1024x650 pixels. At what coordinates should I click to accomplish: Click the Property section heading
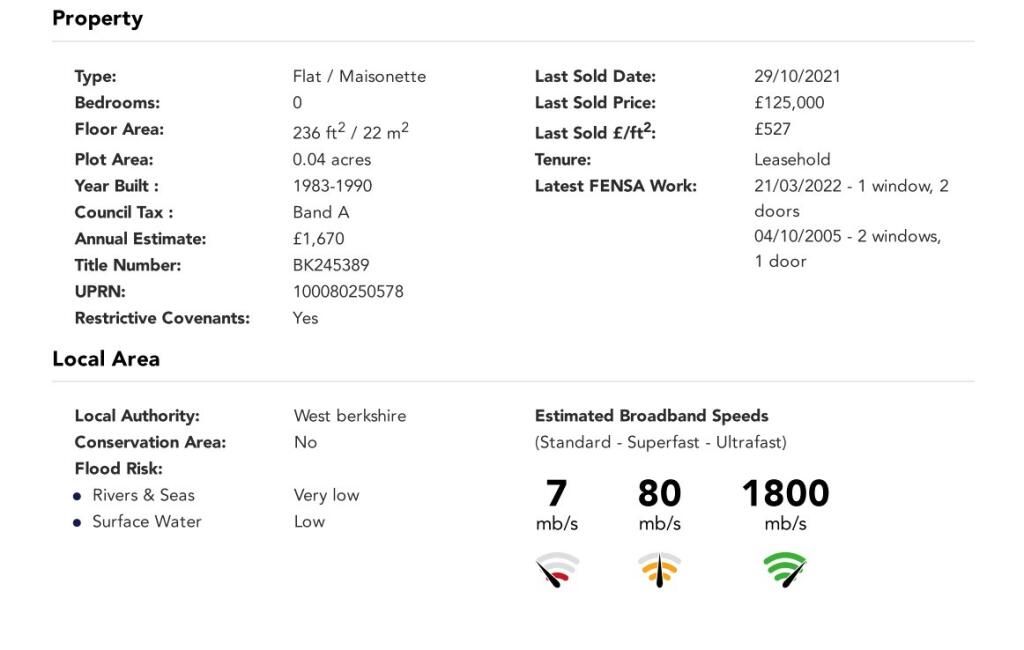coord(97,18)
